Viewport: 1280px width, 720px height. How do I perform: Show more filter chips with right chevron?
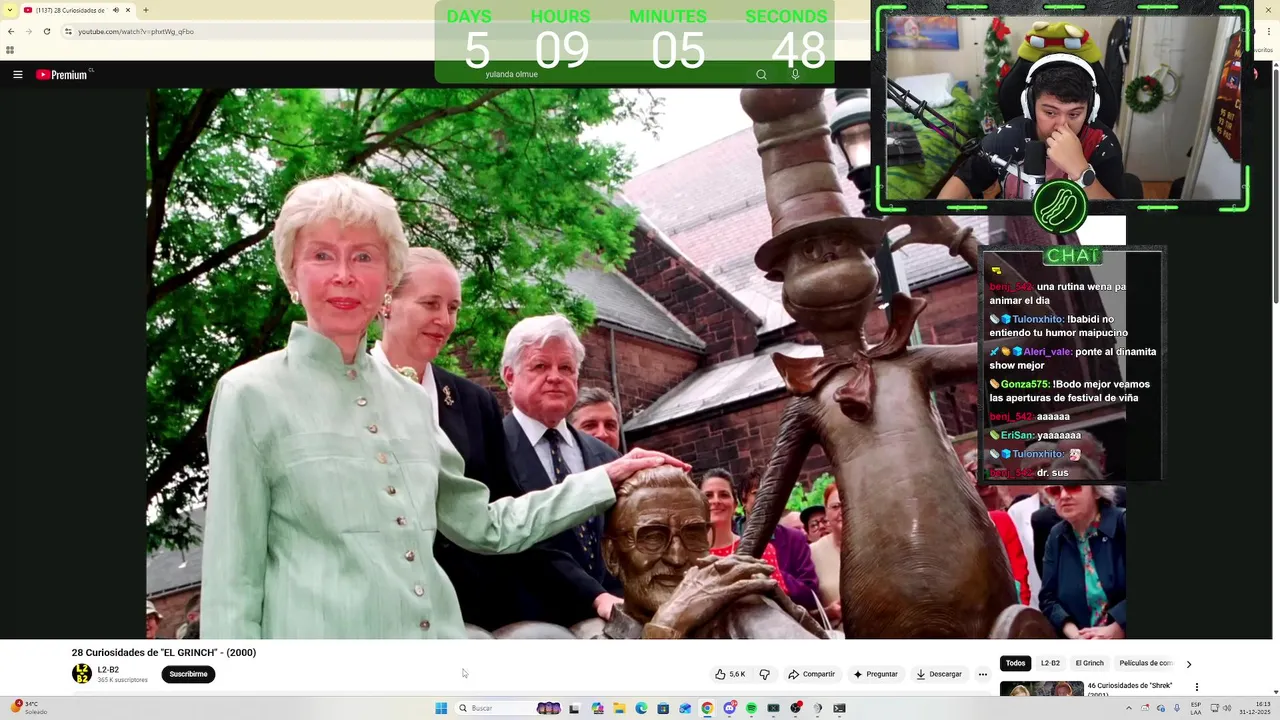coord(1188,664)
